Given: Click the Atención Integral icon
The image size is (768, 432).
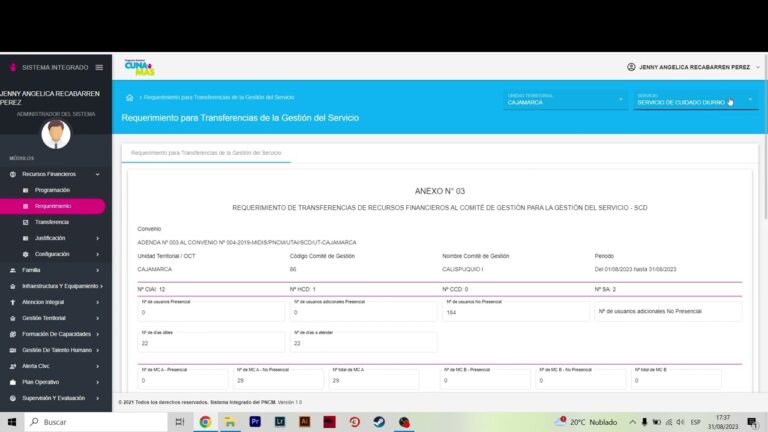Looking at the screenshot, I should [13, 302].
